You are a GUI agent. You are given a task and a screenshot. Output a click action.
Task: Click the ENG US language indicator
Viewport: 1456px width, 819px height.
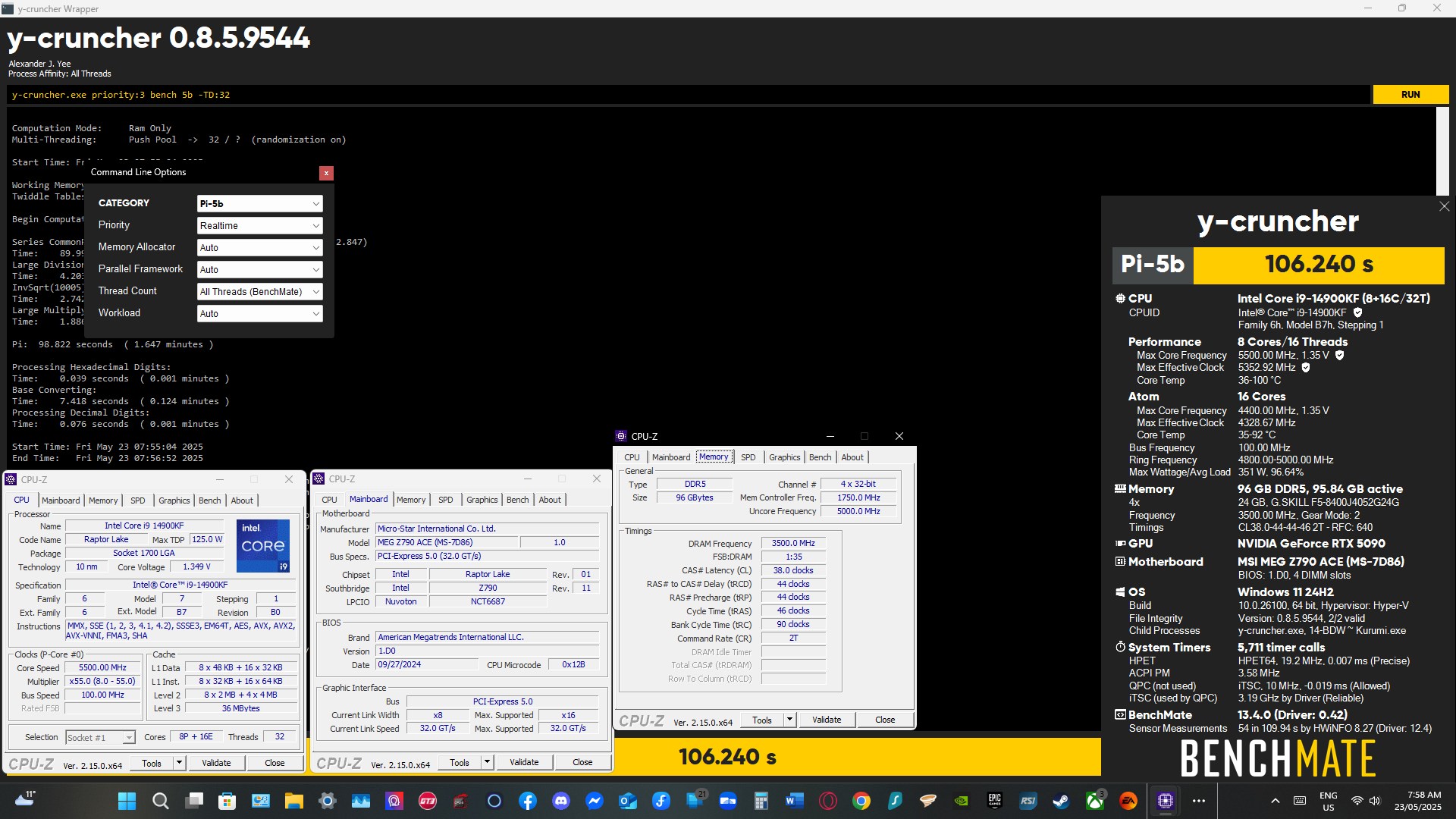click(x=1329, y=801)
